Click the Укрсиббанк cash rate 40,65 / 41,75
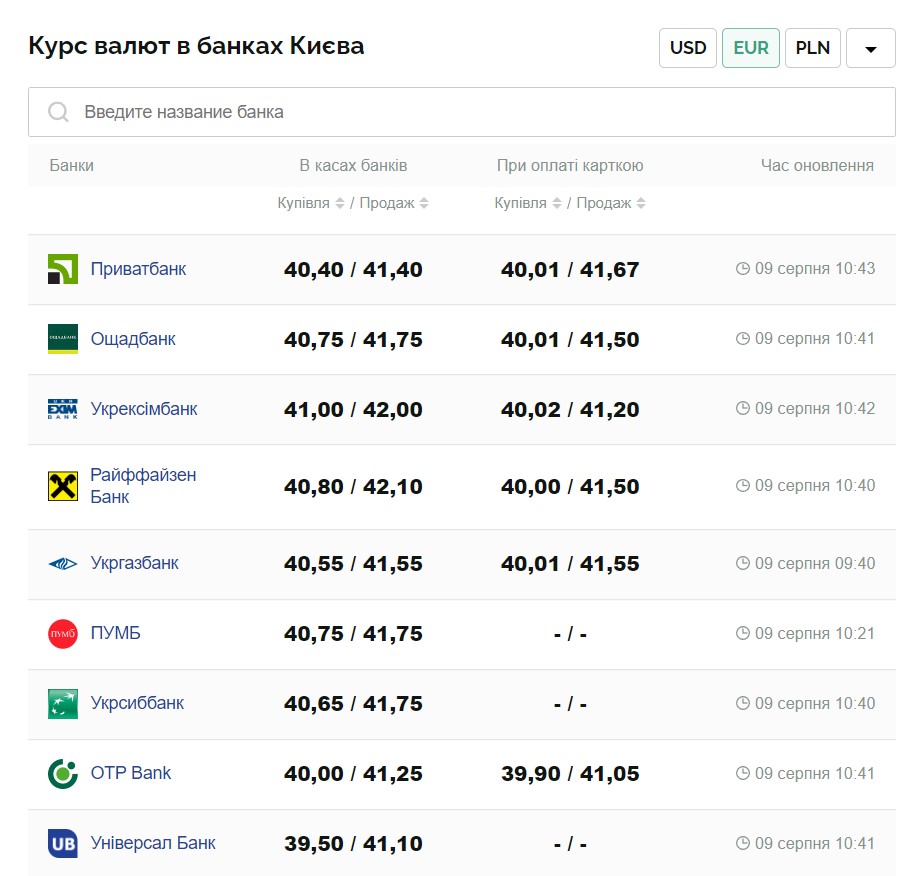 tap(353, 704)
